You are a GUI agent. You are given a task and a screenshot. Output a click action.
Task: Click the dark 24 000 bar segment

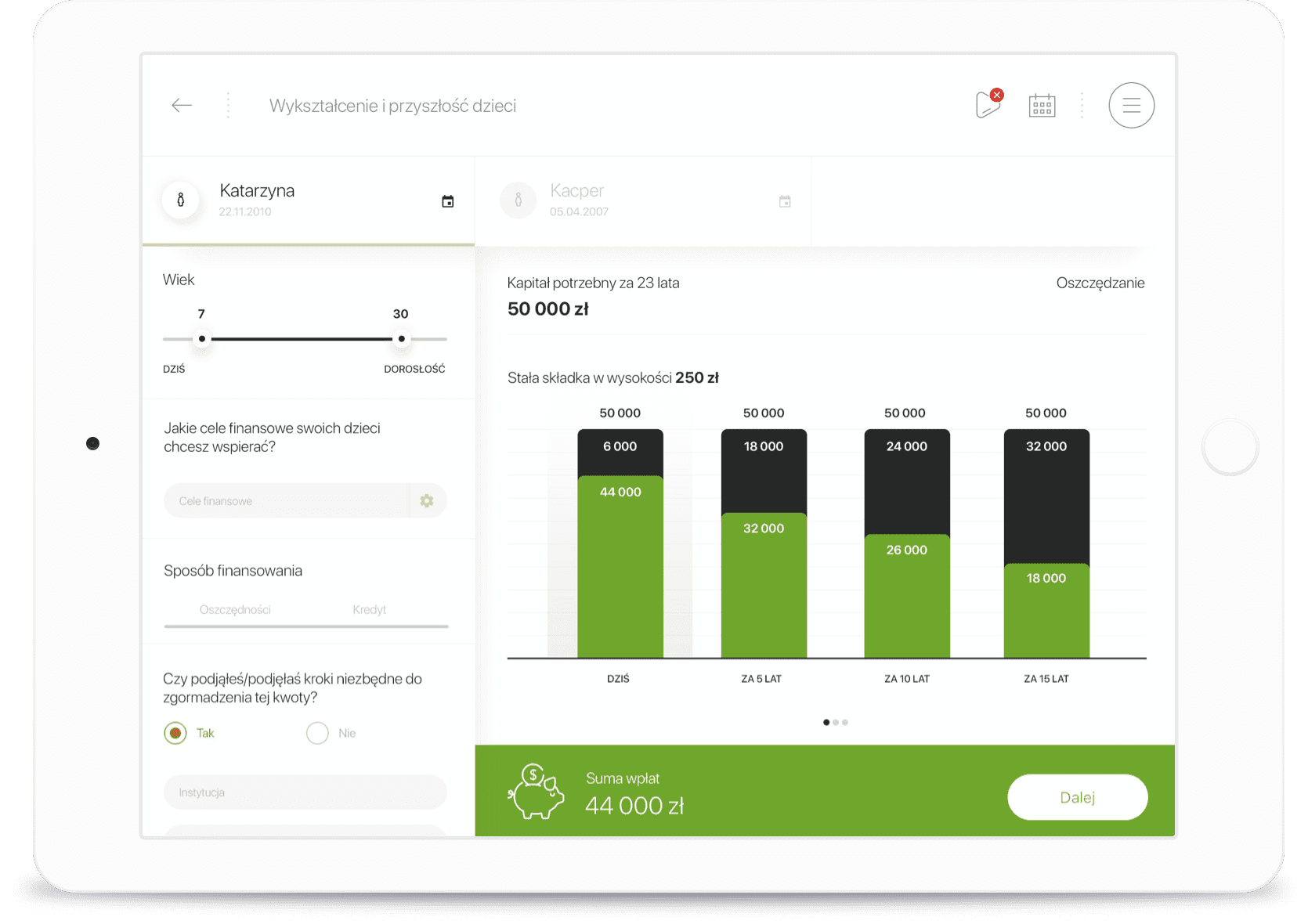(907, 482)
